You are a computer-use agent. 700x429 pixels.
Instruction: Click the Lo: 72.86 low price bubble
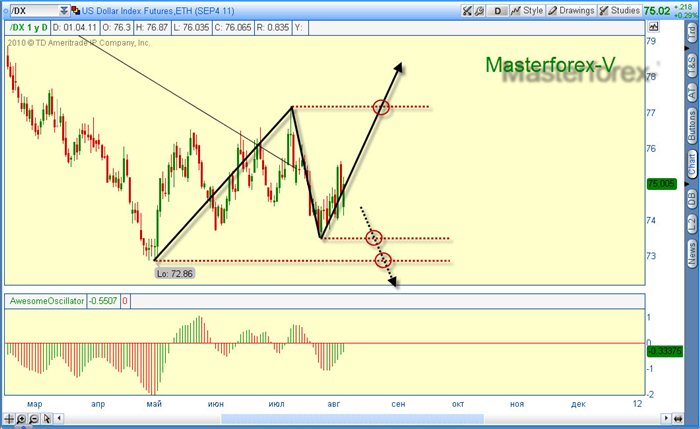(175, 274)
